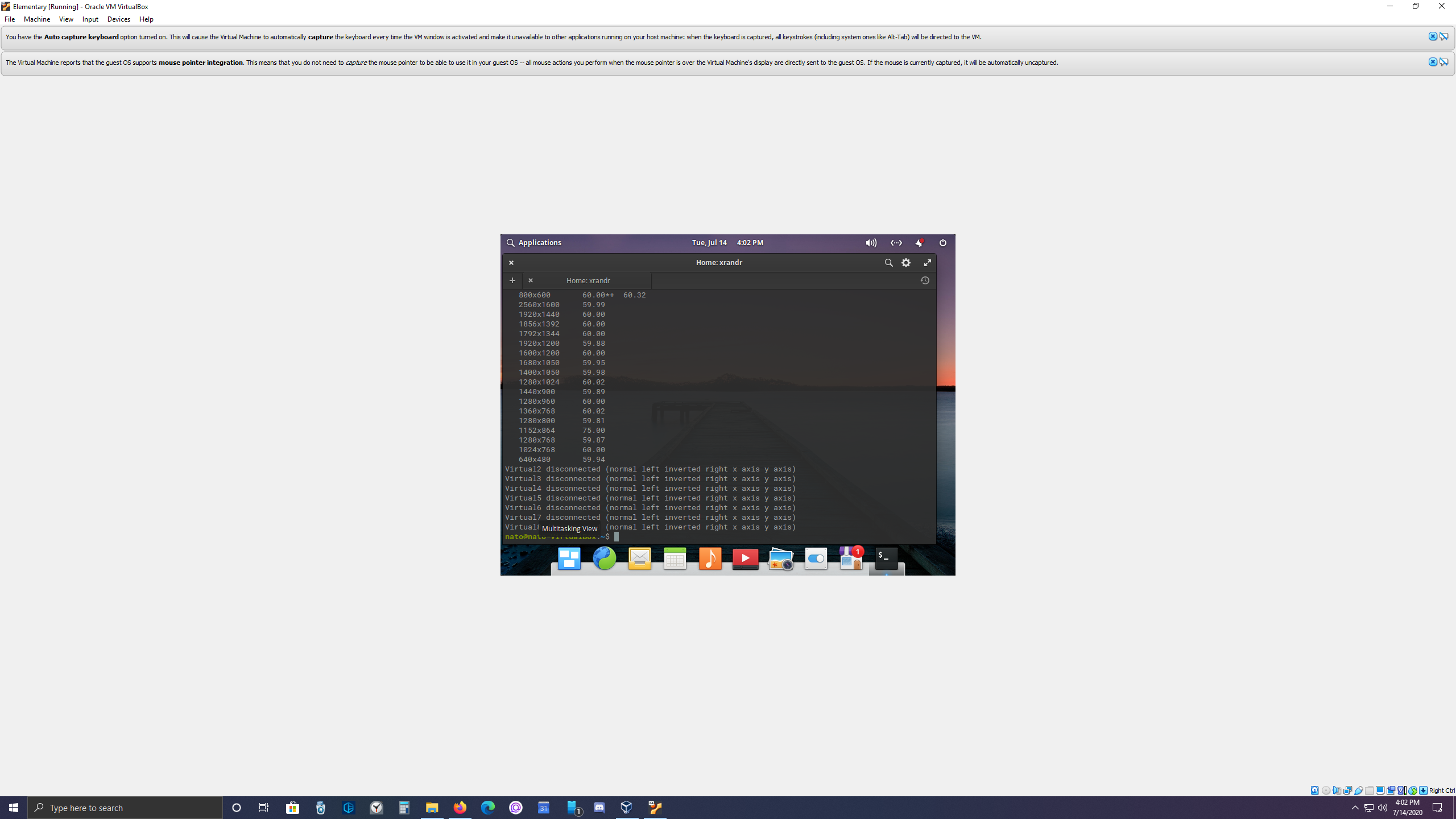The height and width of the screenshot is (819, 1456).
Task: Open the guest session power menu
Action: click(942, 243)
